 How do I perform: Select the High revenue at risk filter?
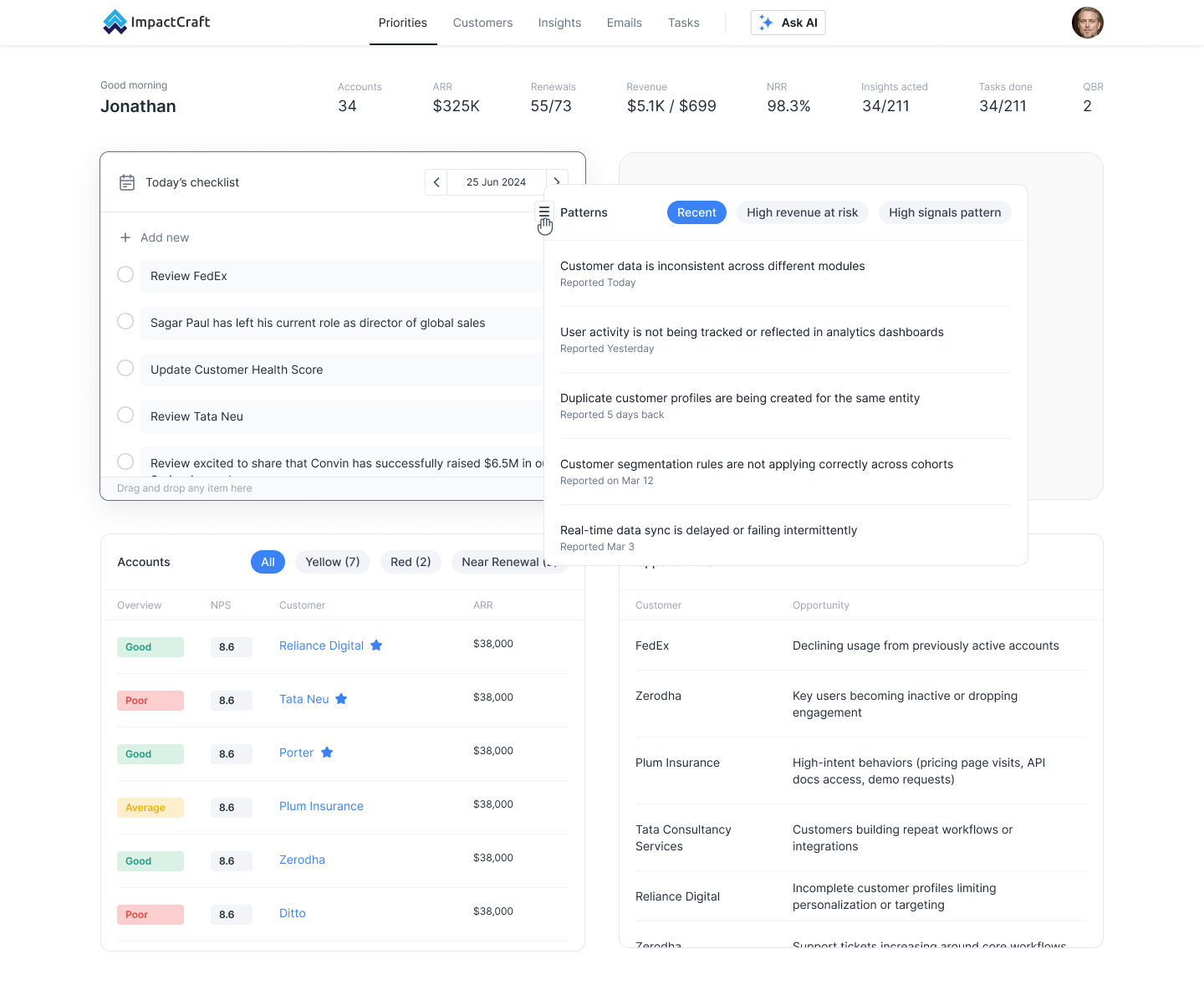(x=803, y=212)
